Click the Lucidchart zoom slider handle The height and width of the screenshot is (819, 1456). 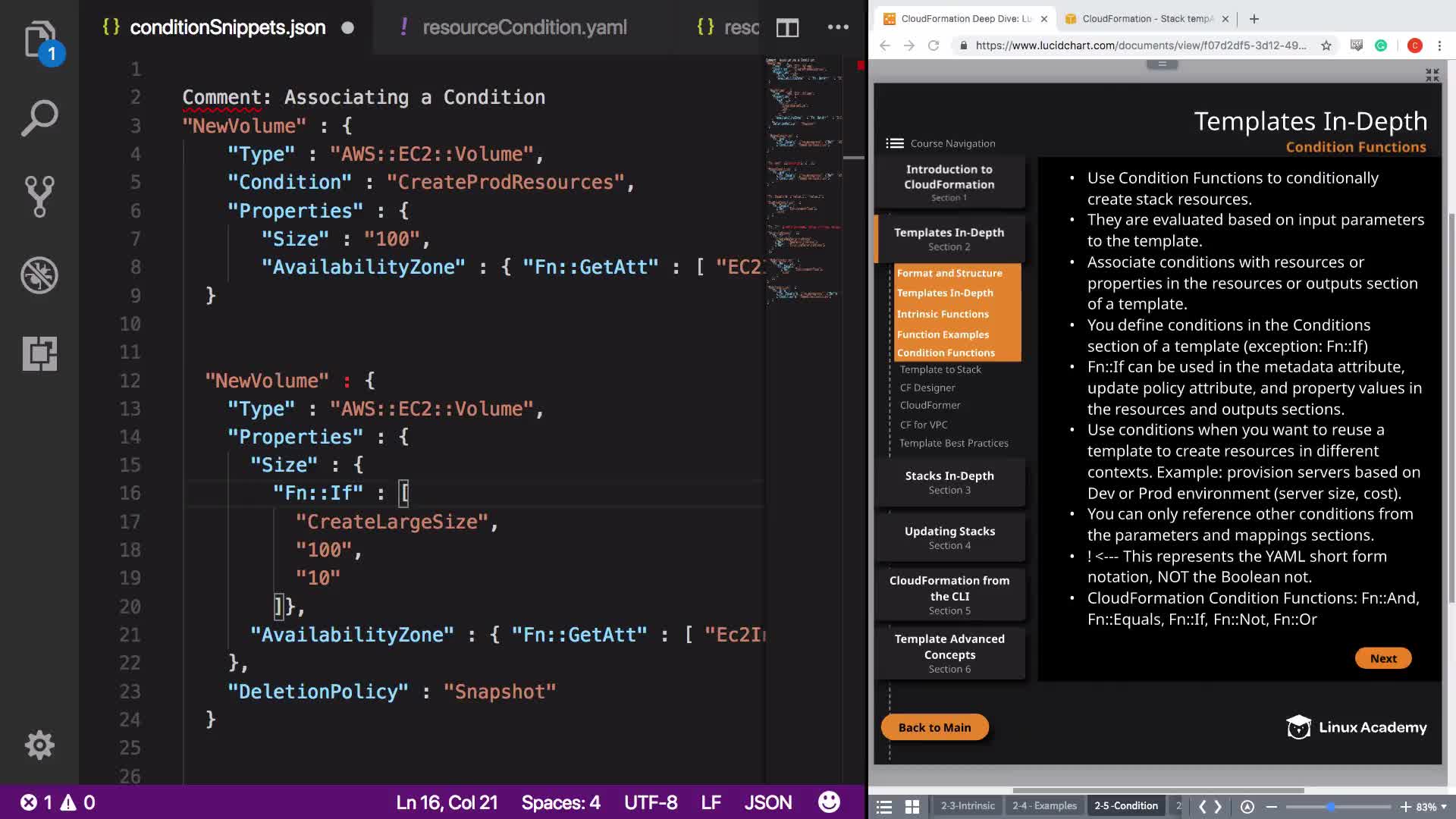click(1331, 807)
